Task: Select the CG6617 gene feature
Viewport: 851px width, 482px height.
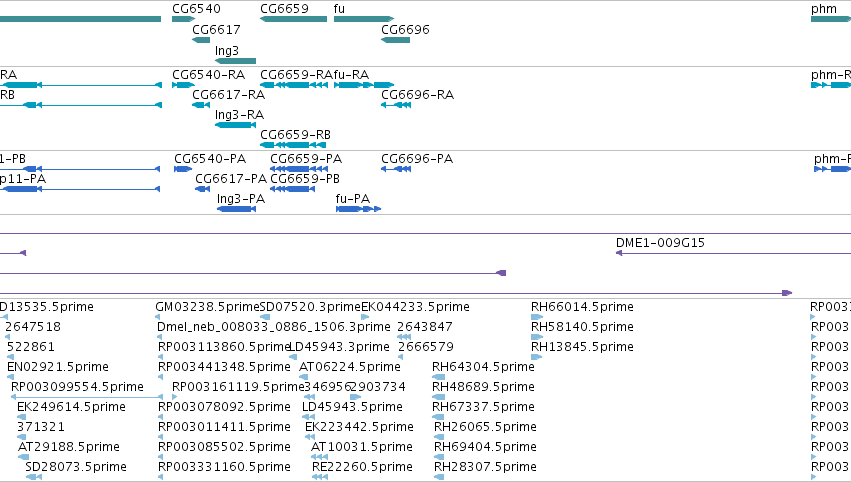Action: pos(201,40)
